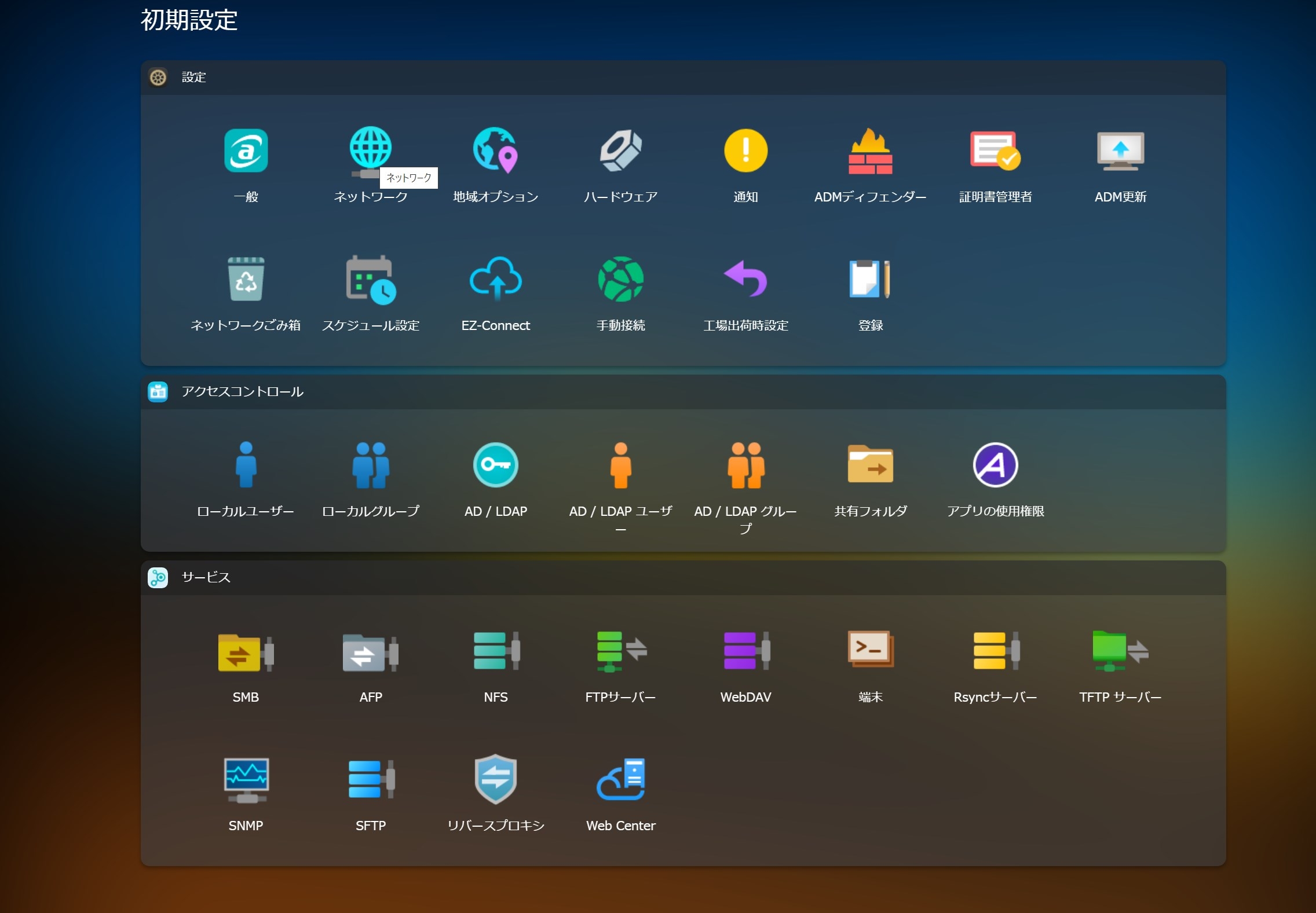The height and width of the screenshot is (913, 1316).
Task: Open 共有フォルダ shared folders icon
Action: tap(870, 465)
